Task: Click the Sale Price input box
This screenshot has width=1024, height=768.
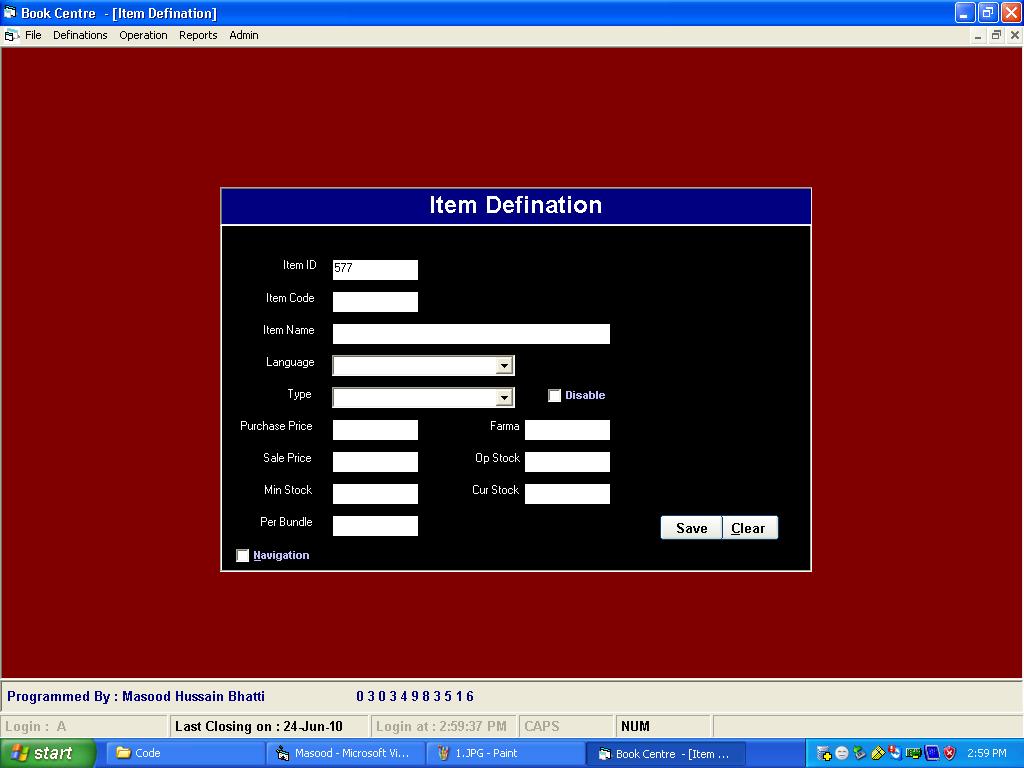Action: coord(375,462)
